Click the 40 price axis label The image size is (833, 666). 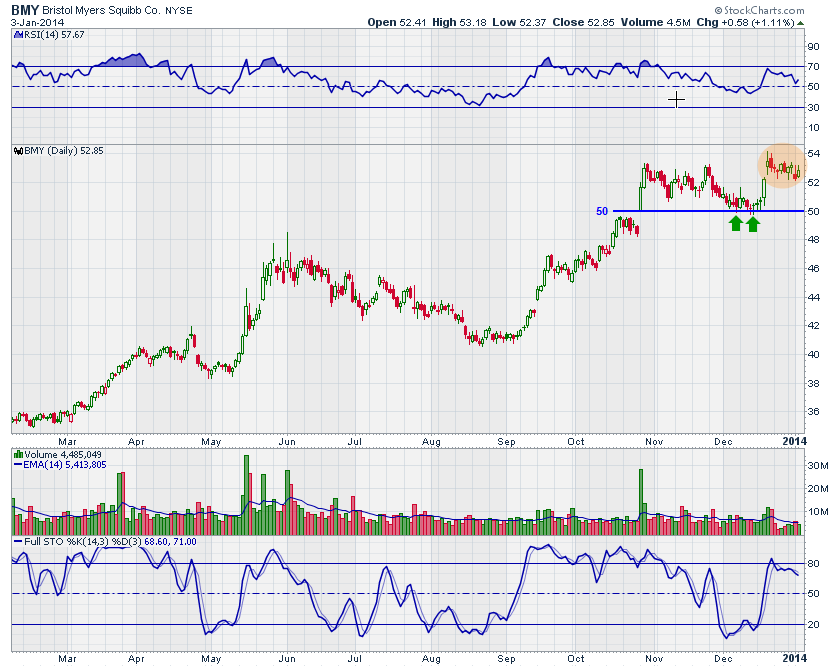[813, 354]
